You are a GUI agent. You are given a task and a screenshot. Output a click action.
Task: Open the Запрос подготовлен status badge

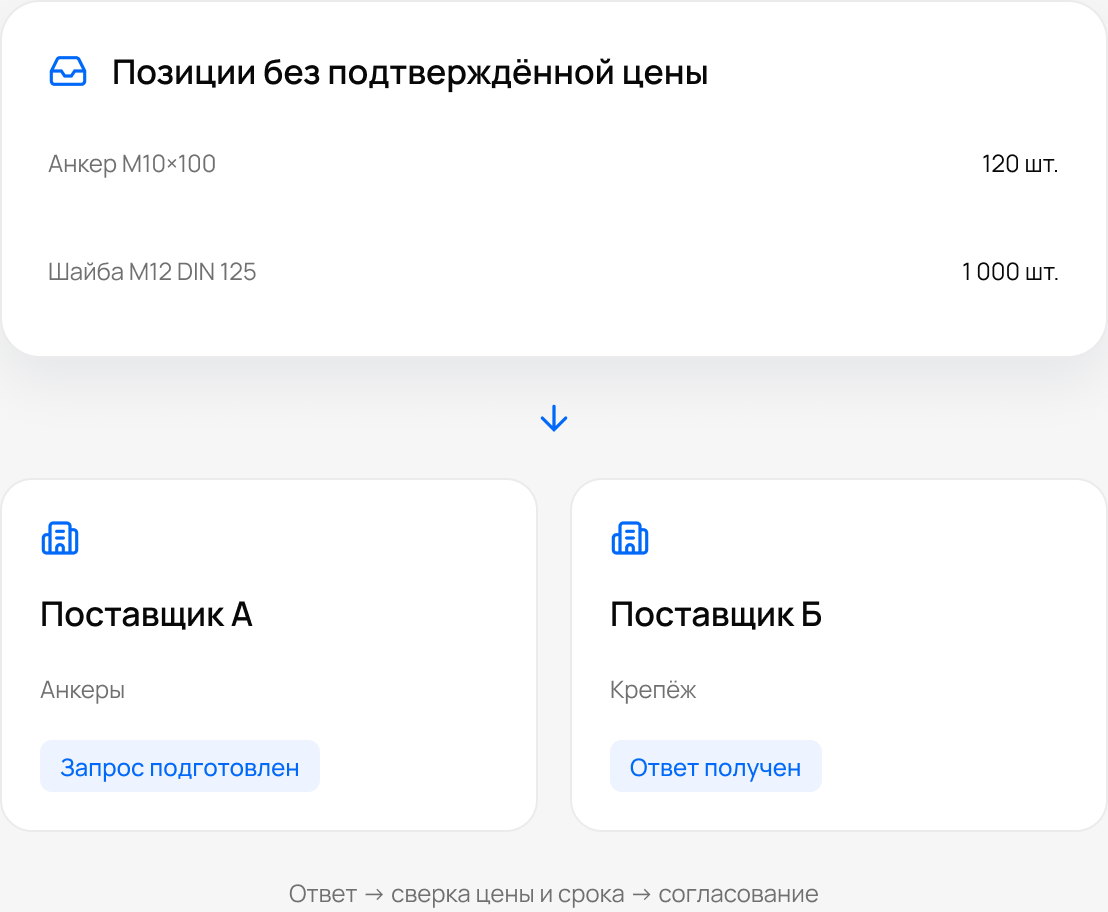pos(179,766)
